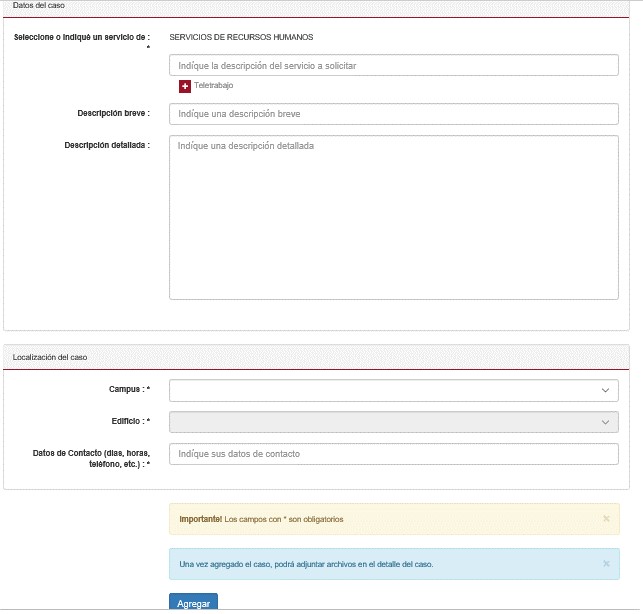Click the SERVICIOS DE RECURSOS HUMANOS text

coord(241,37)
